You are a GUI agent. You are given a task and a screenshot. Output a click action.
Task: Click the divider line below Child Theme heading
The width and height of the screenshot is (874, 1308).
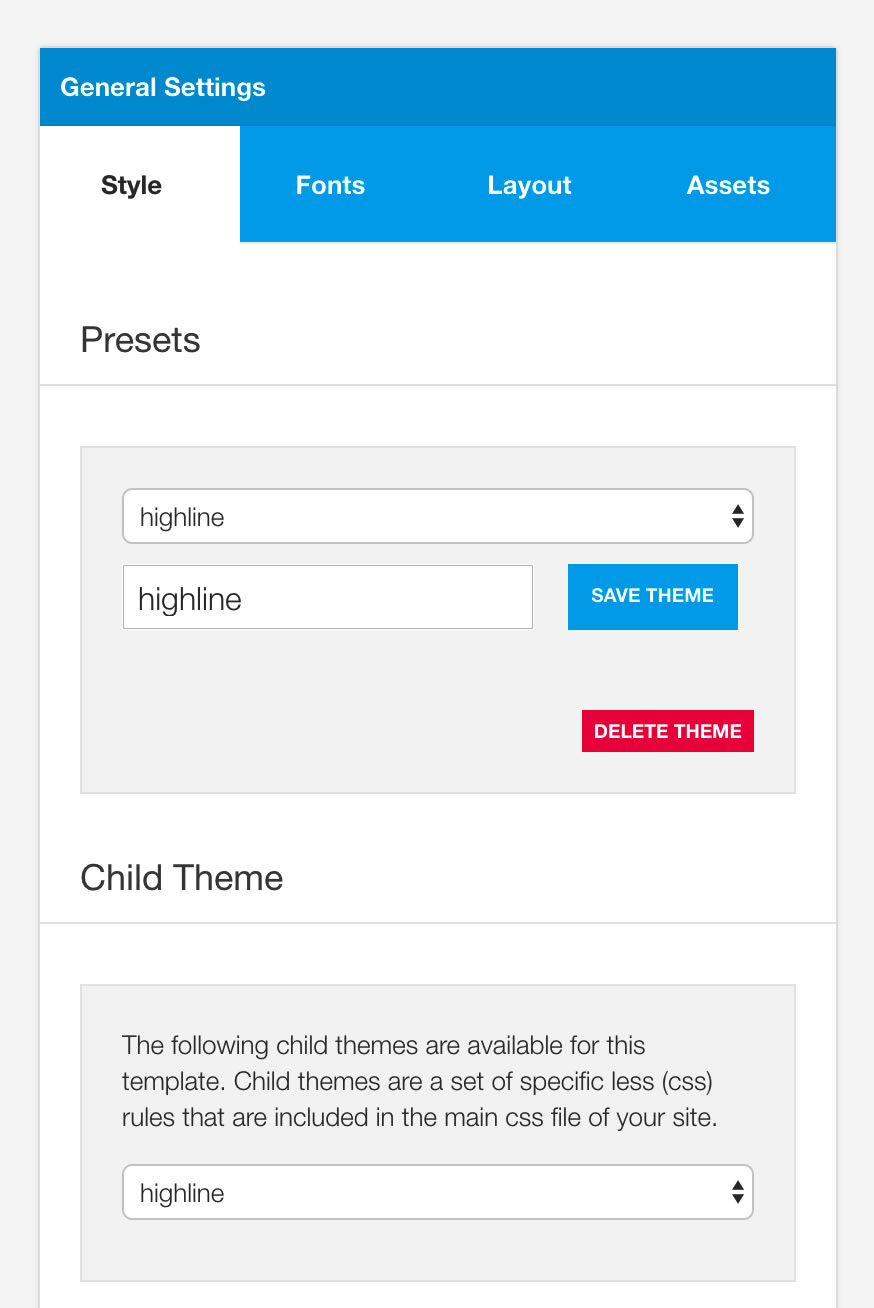438,923
